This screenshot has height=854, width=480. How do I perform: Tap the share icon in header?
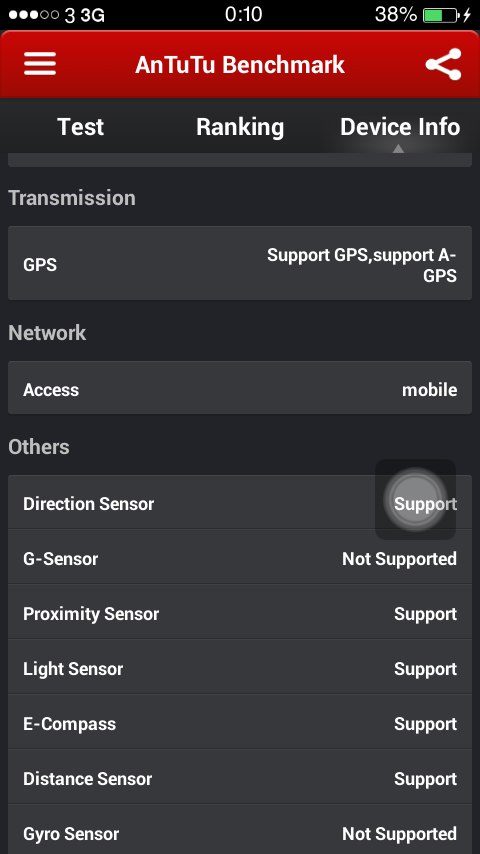click(x=443, y=64)
